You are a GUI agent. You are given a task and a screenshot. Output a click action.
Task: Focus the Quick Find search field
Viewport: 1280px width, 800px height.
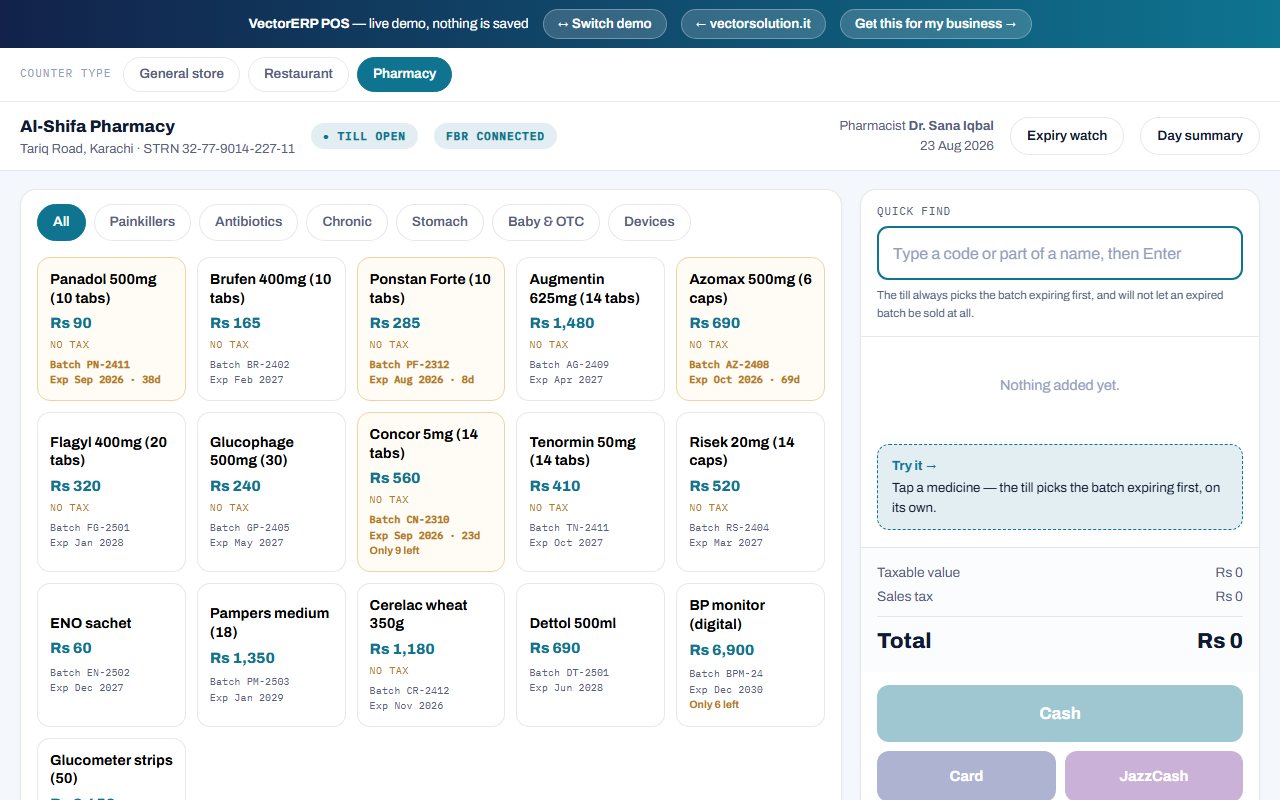coord(1060,254)
